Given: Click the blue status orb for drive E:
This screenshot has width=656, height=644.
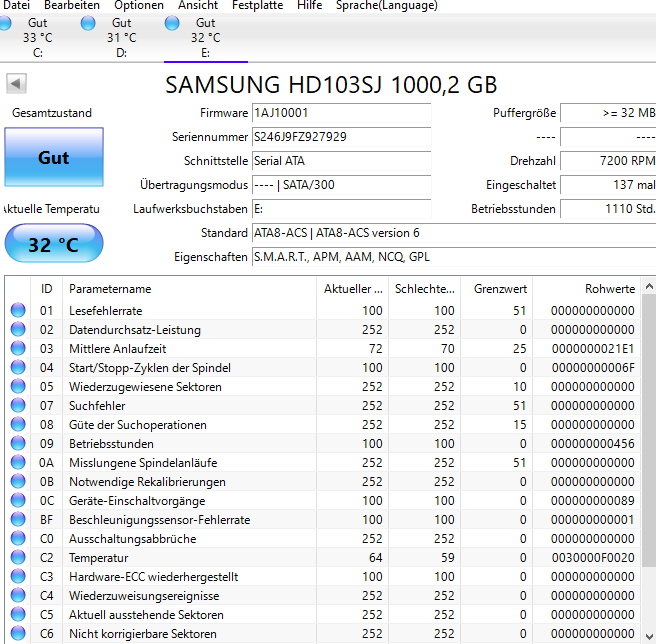Looking at the screenshot, I should tap(172, 23).
